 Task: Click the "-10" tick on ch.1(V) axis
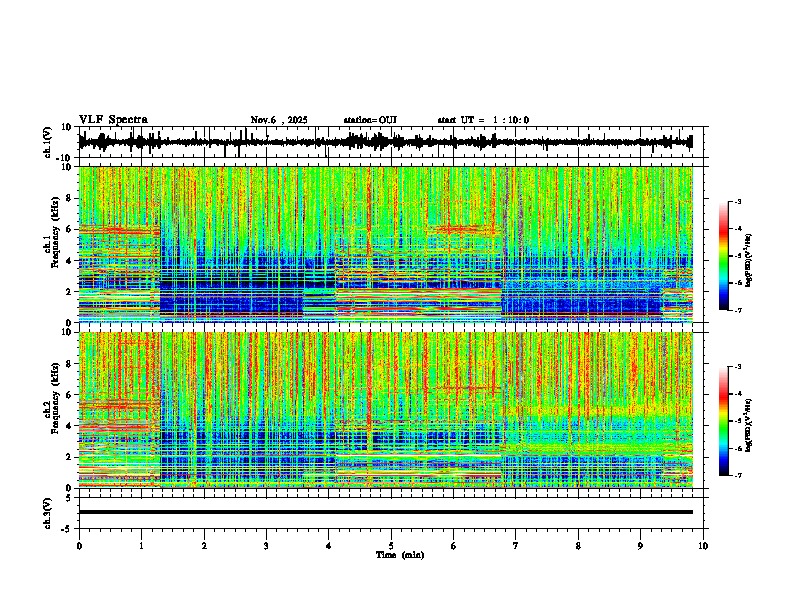click(x=65, y=158)
